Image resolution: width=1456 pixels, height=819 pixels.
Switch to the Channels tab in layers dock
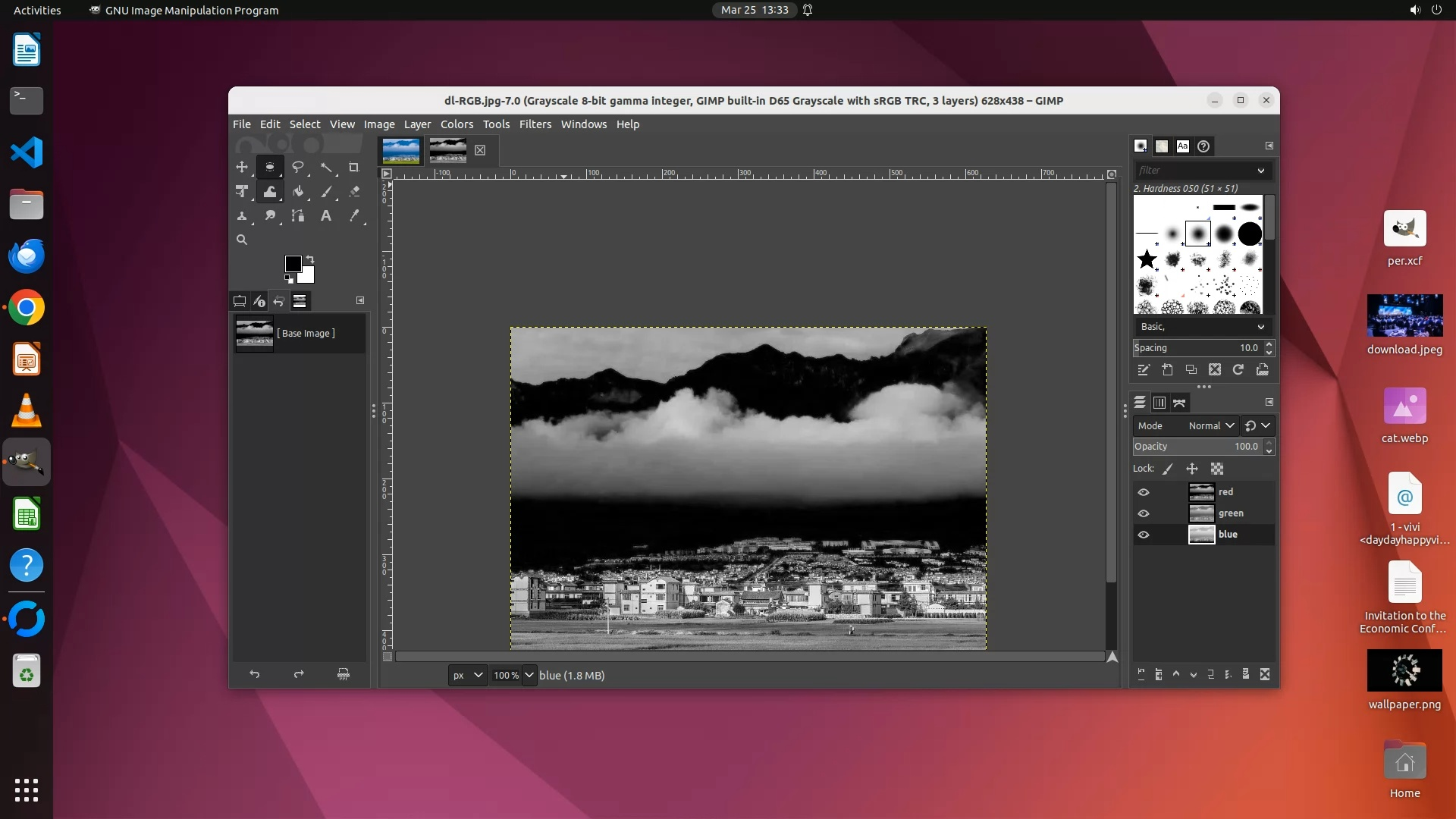coord(1159,403)
